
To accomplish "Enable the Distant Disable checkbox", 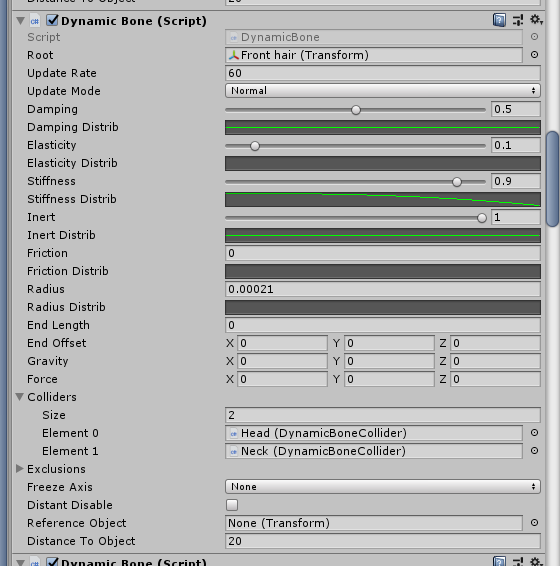I will tap(232, 505).
